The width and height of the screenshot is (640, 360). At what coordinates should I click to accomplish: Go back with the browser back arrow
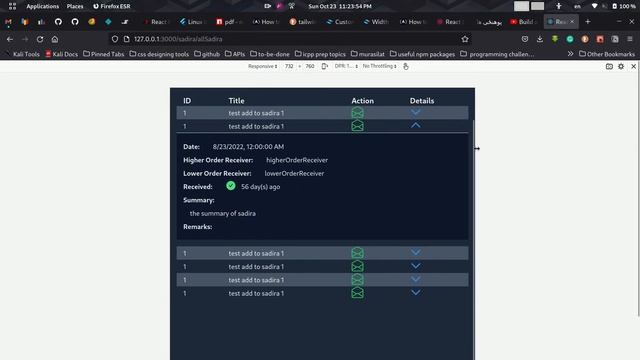[10, 39]
